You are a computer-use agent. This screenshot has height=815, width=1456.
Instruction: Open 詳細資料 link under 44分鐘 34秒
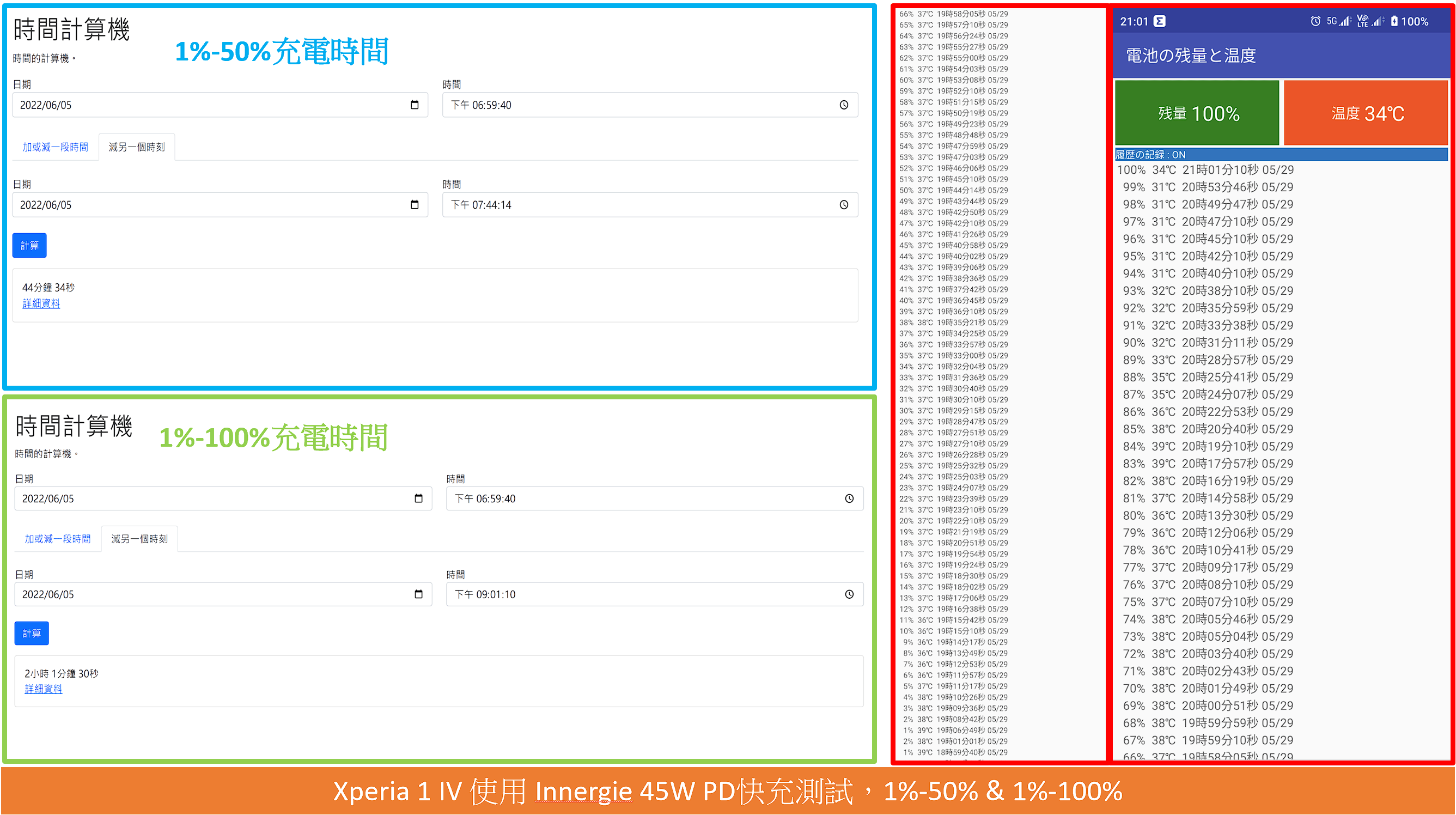(x=41, y=303)
